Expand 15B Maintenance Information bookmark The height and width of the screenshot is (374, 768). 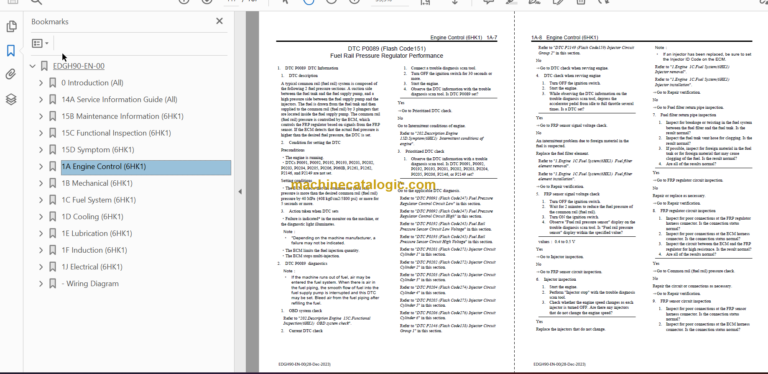click(41, 116)
